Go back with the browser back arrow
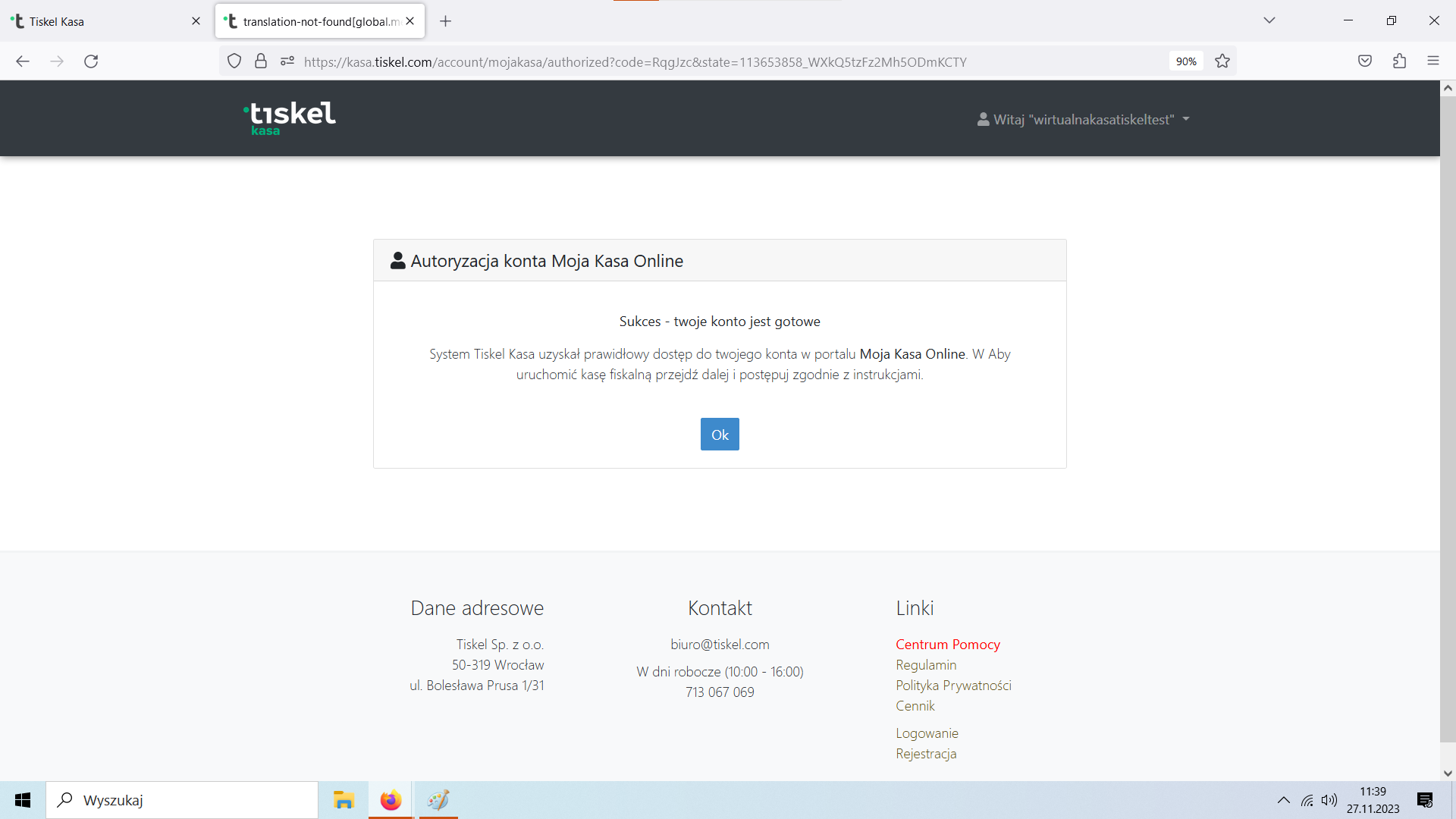 pos(23,61)
